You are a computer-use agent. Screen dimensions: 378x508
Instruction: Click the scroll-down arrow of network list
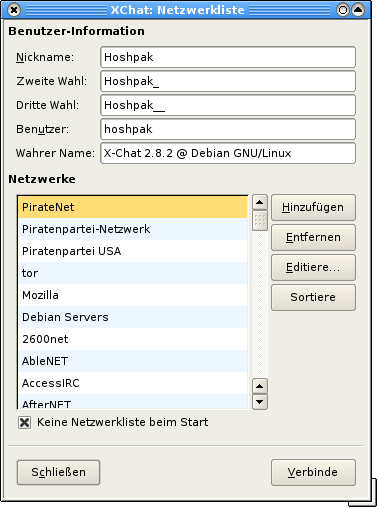coord(260,402)
